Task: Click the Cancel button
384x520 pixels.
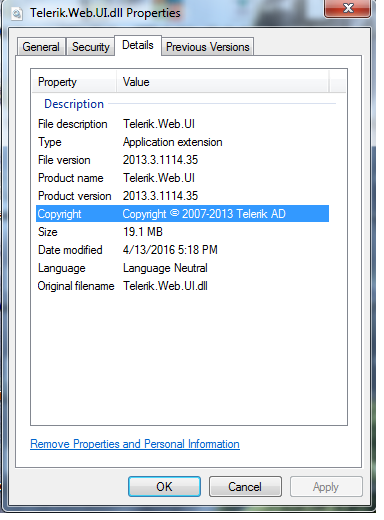Action: [245, 486]
